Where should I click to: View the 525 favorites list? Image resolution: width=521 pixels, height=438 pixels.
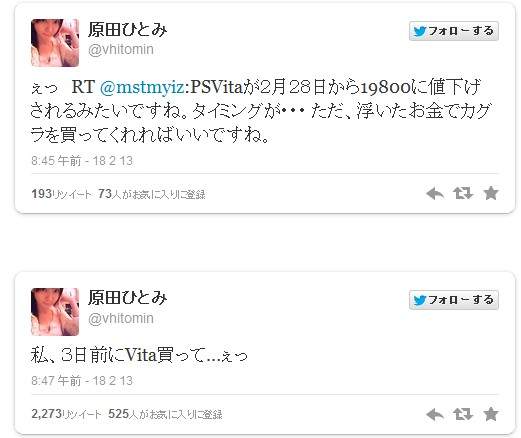coord(165,414)
